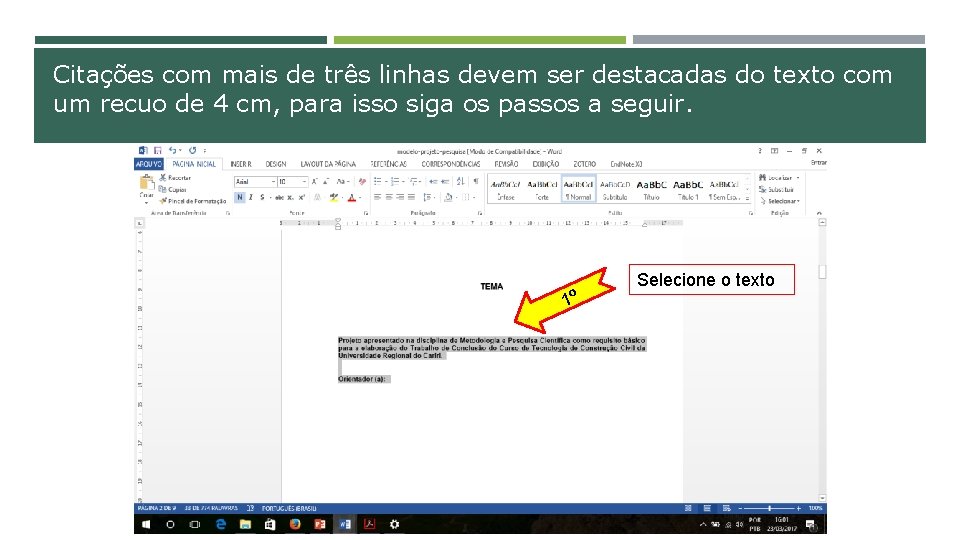Activate Pincel de Formatação format painter

click(x=193, y=201)
